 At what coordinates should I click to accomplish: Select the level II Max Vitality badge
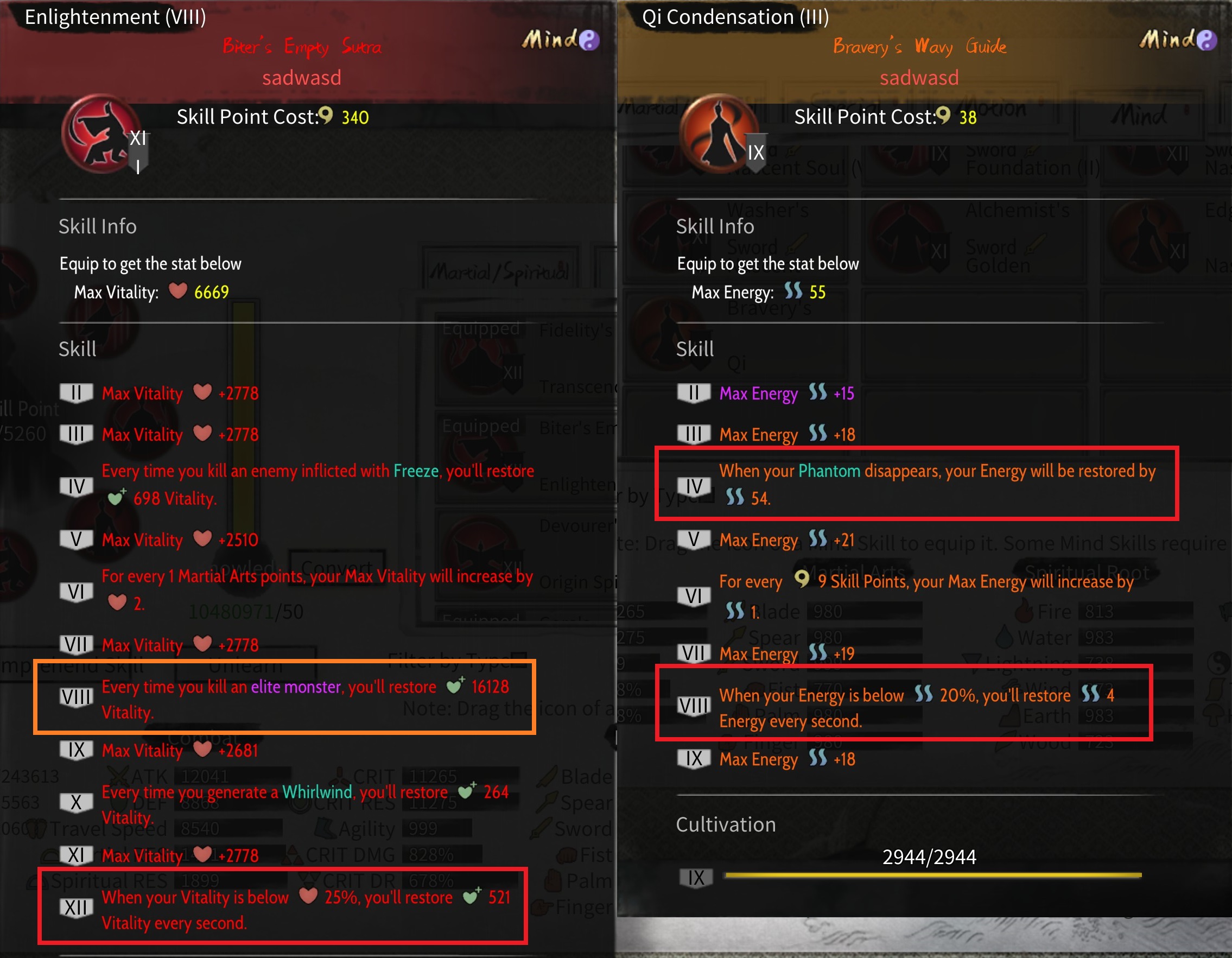(x=76, y=392)
